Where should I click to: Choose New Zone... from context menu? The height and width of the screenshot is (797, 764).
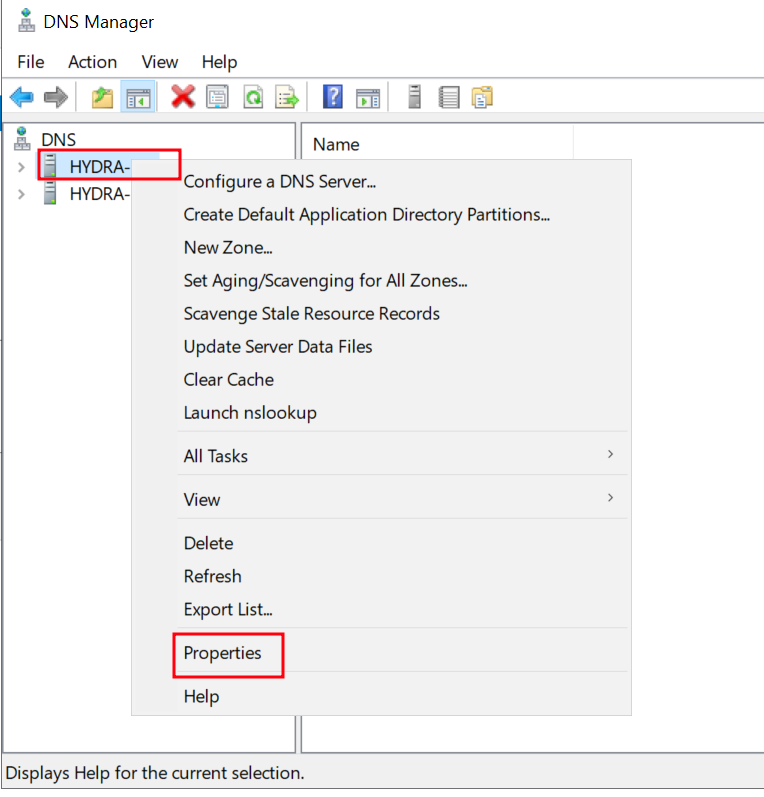[x=228, y=248]
